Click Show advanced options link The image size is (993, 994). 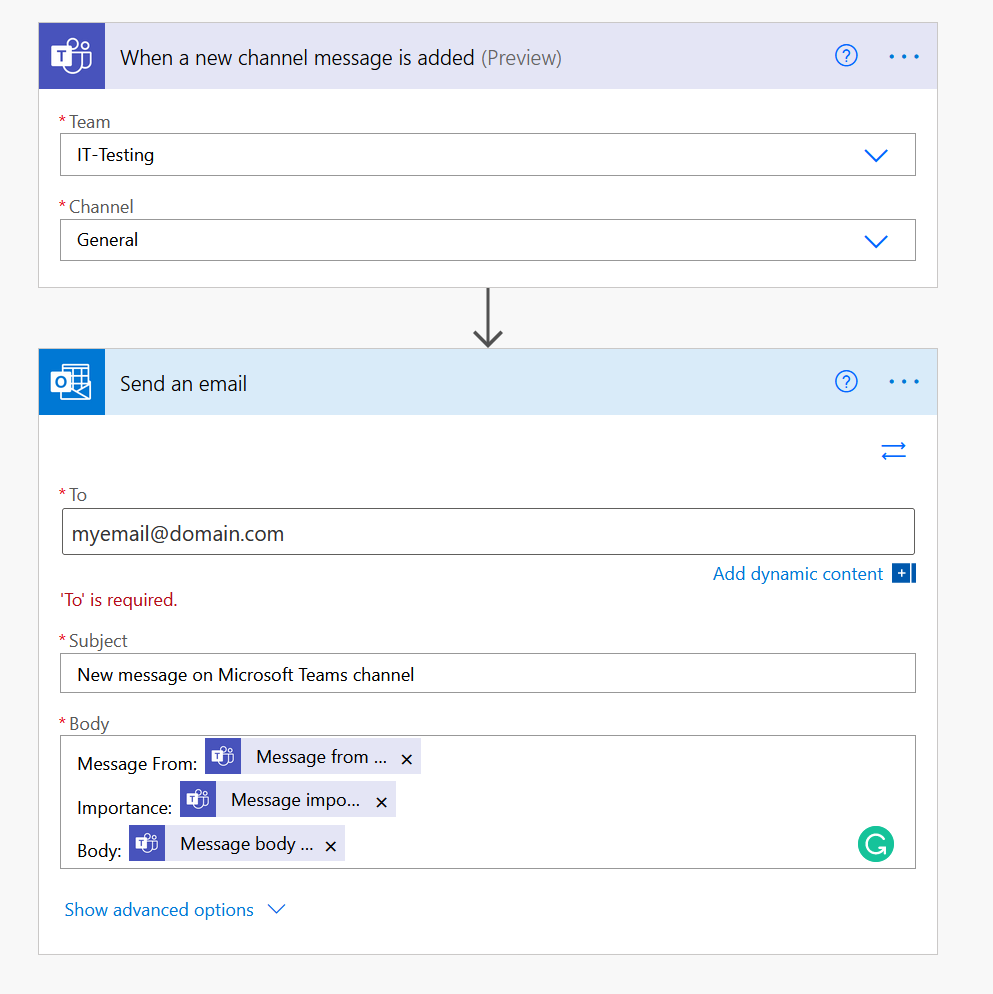point(159,910)
